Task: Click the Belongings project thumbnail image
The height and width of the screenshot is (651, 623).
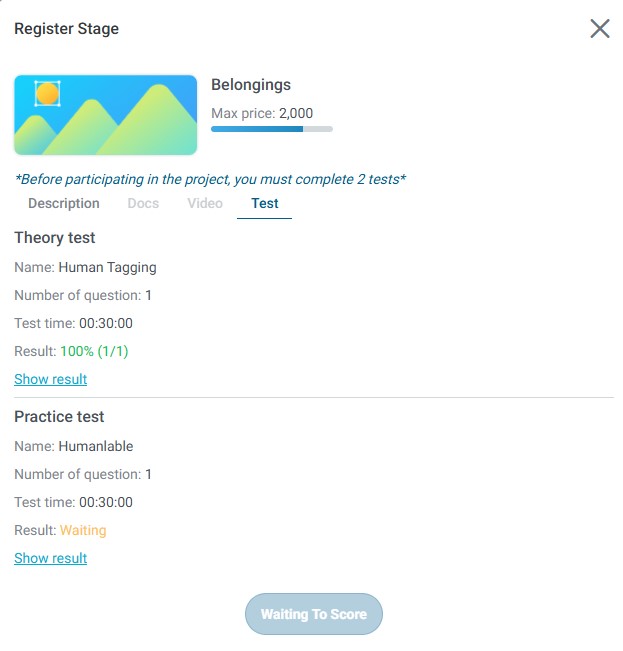Action: (x=105, y=115)
